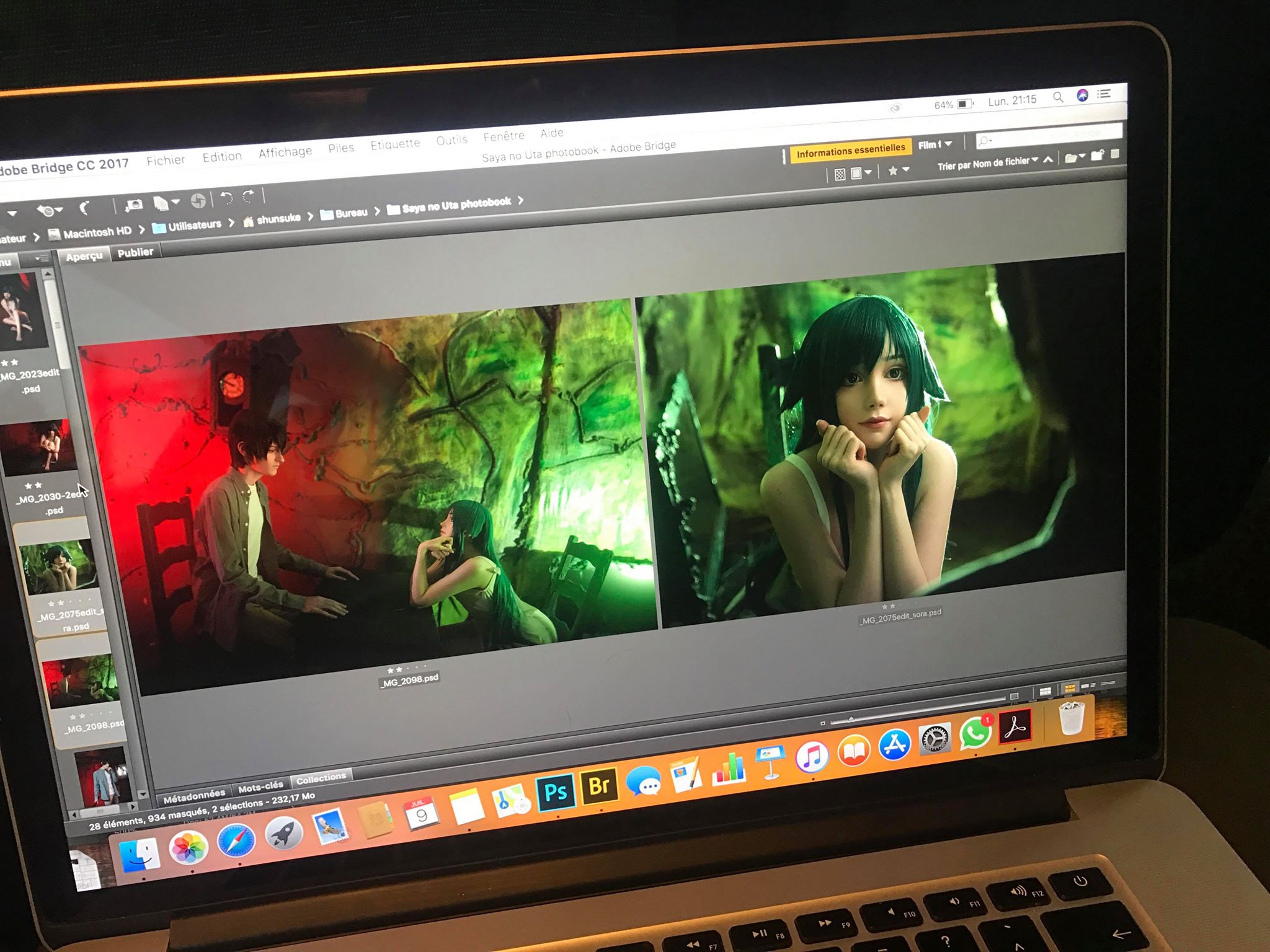Toggle ascending sort order arrow
Viewport: 1270px width, 952px height.
(x=1047, y=159)
